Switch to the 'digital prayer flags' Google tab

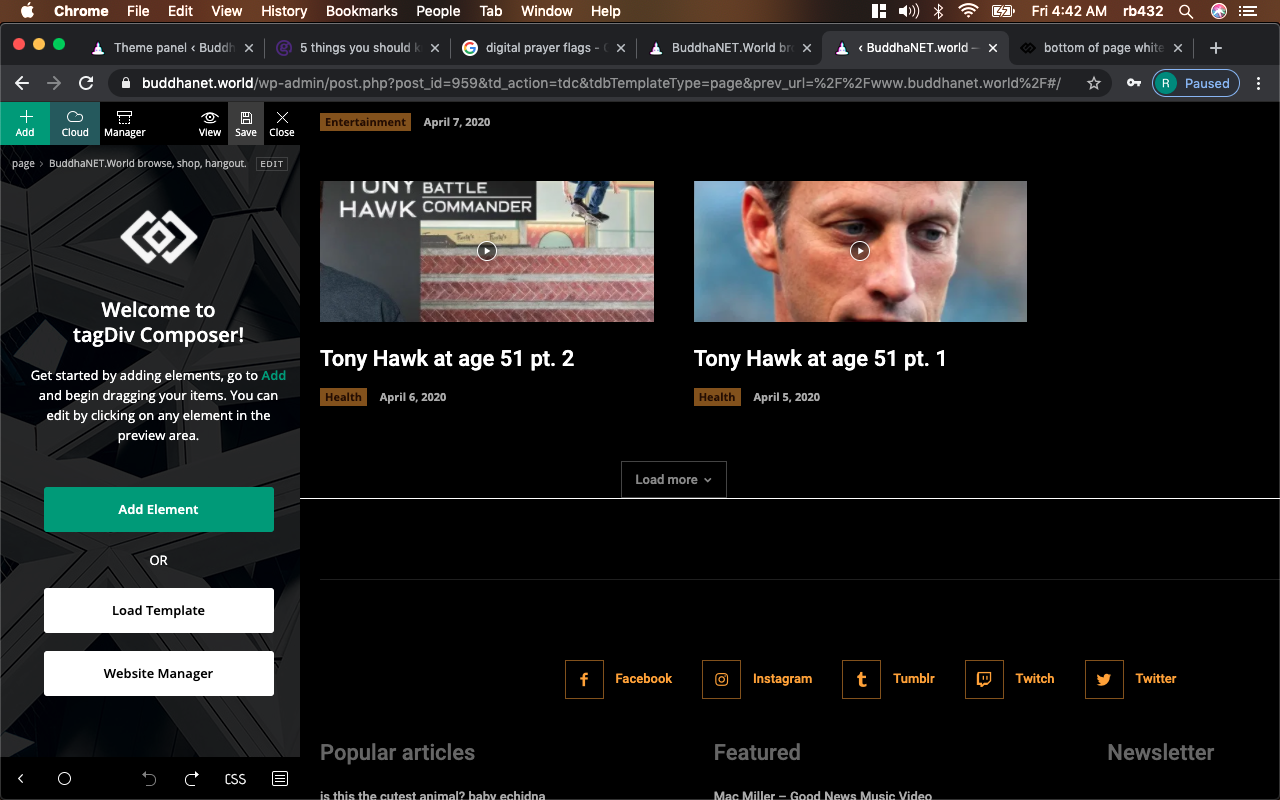542,48
